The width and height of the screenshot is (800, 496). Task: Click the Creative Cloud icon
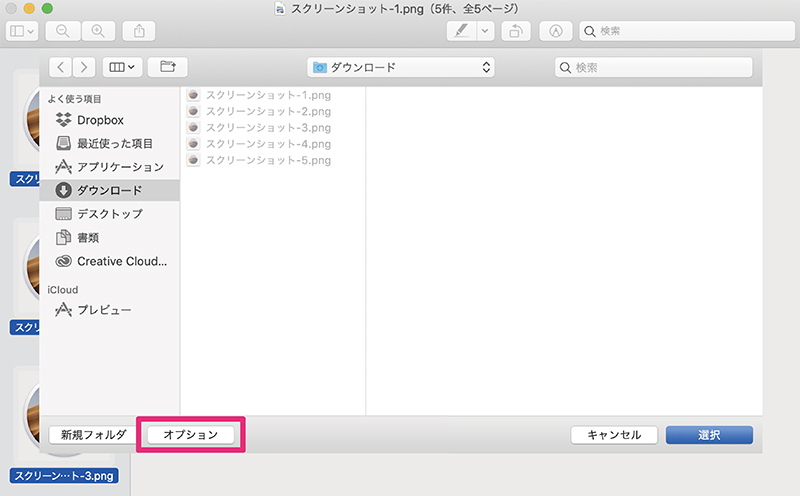(x=63, y=261)
